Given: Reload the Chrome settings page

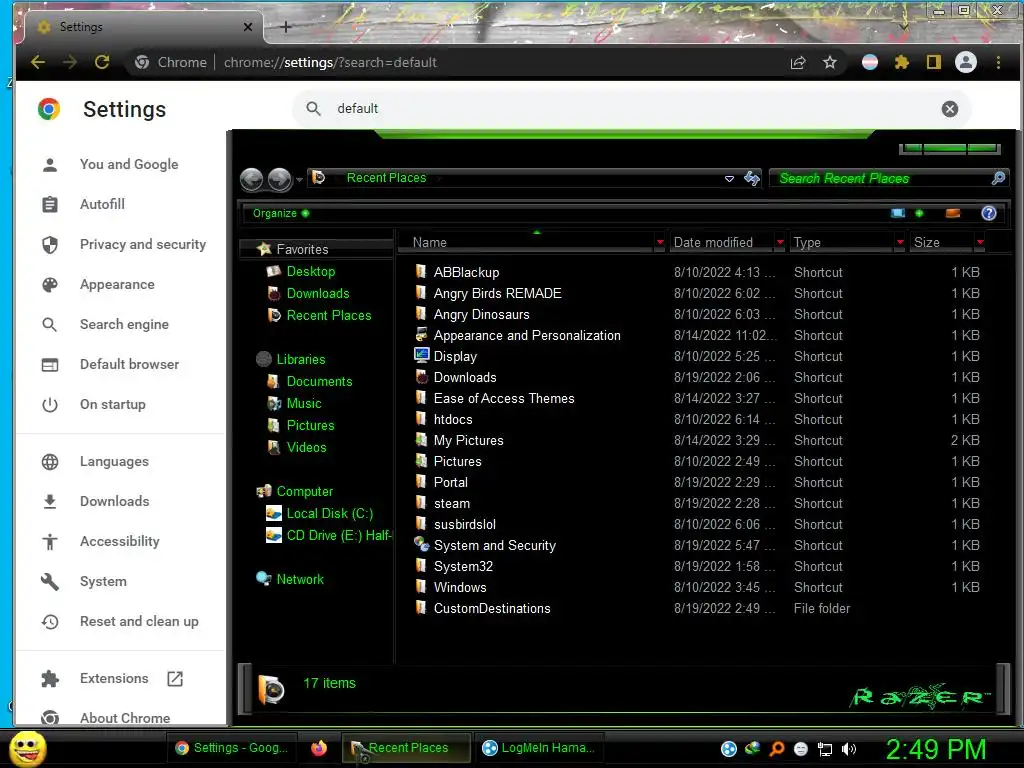Looking at the screenshot, I should click(102, 62).
